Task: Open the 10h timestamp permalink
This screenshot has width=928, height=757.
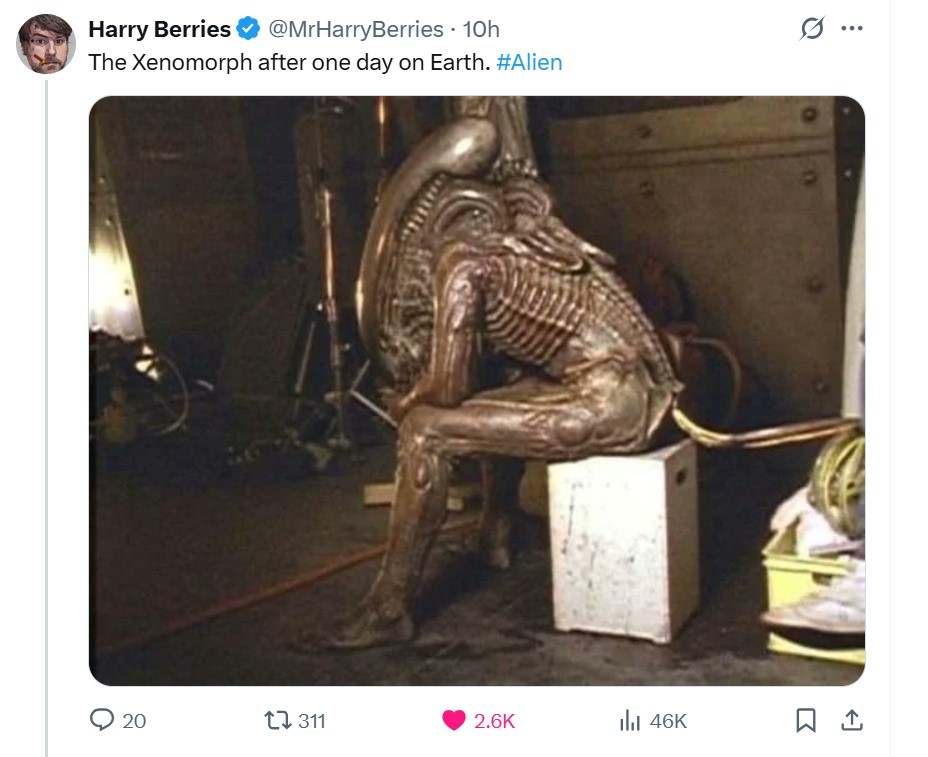Action: click(x=481, y=29)
